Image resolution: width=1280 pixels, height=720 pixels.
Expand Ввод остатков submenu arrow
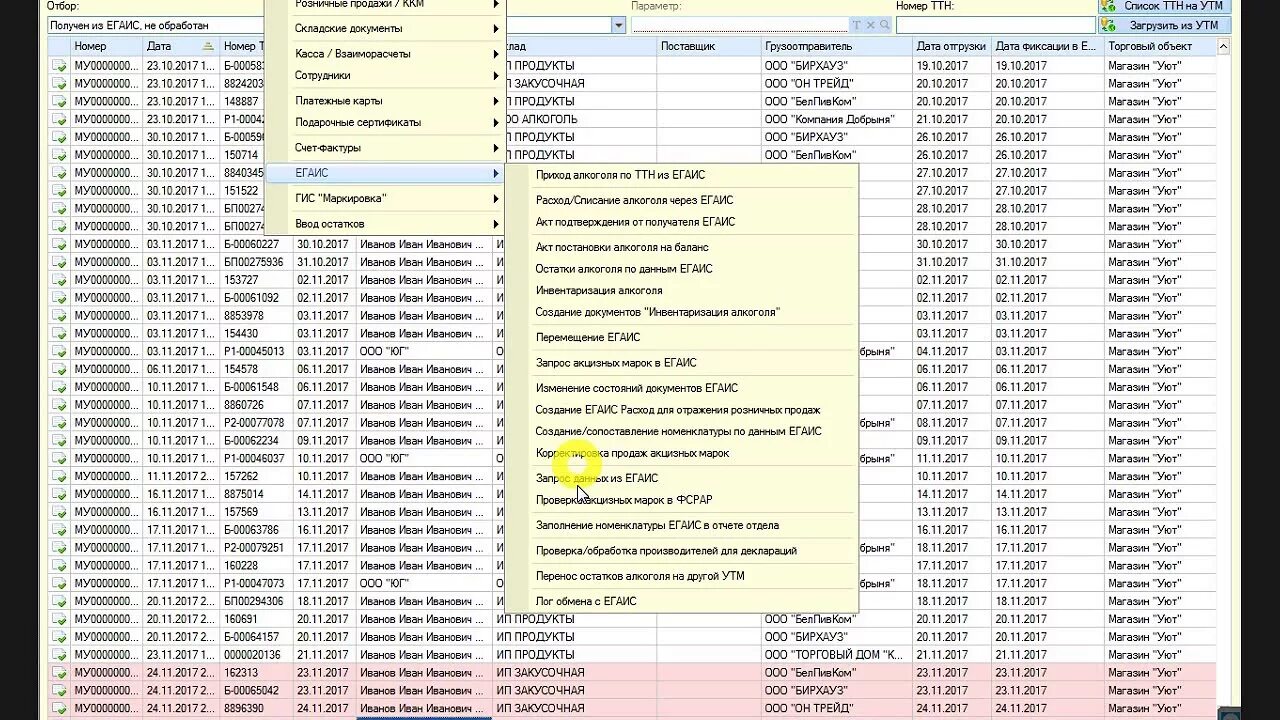[x=495, y=225]
